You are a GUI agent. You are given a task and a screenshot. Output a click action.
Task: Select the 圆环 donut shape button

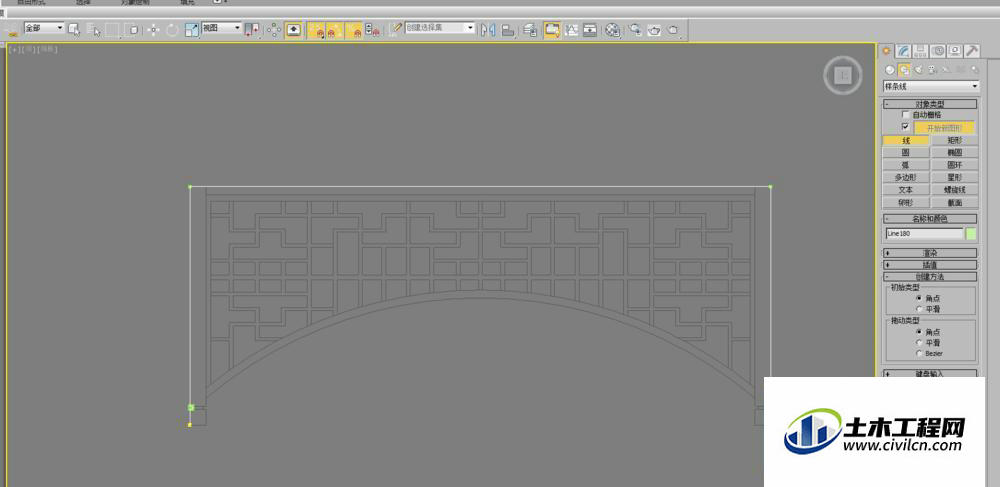pyautogui.click(x=954, y=165)
